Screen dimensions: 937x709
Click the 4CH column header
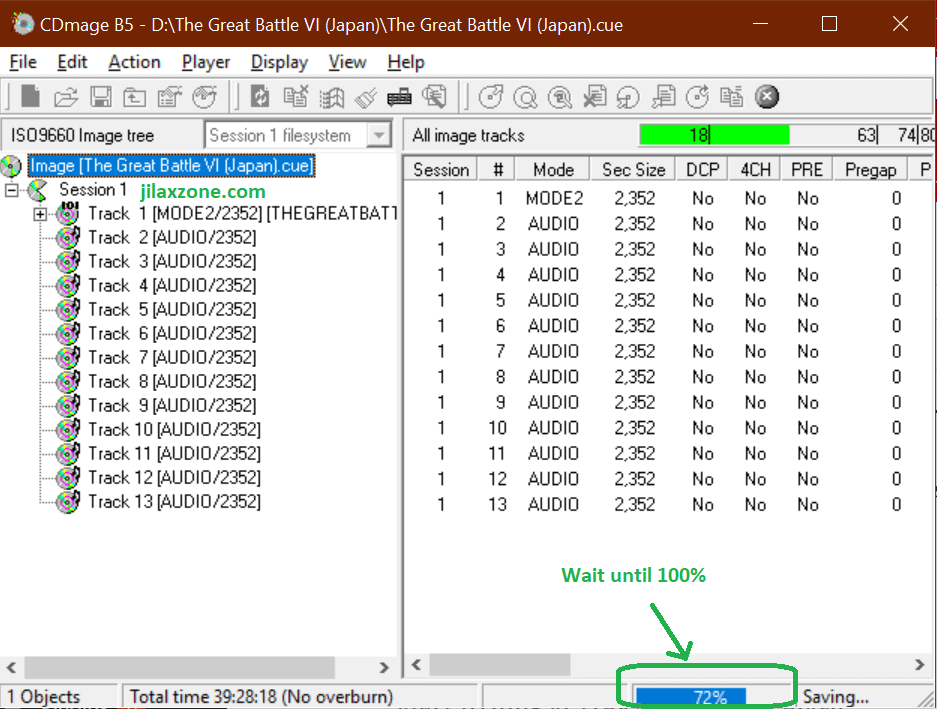755,170
